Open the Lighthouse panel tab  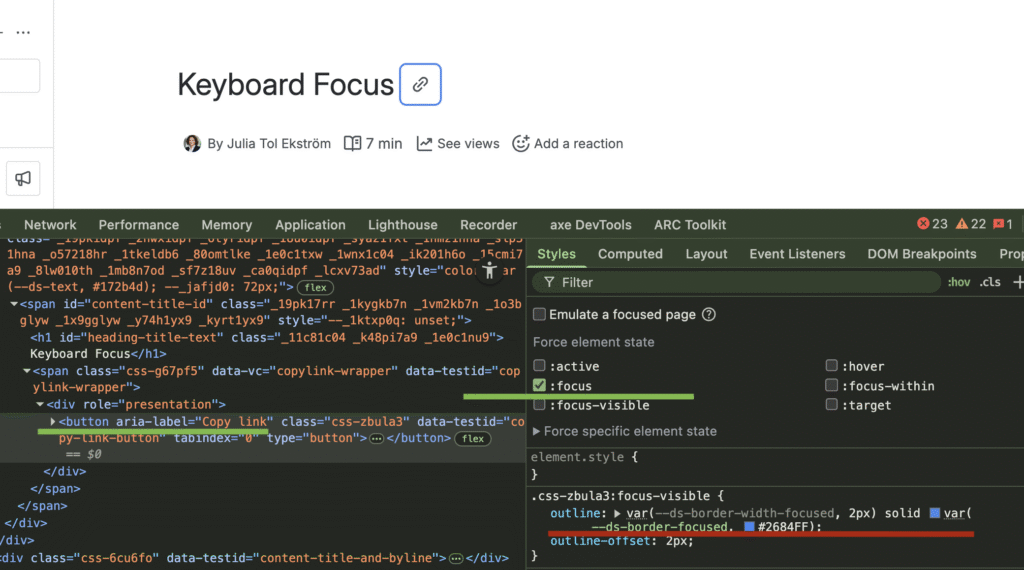[402, 225]
